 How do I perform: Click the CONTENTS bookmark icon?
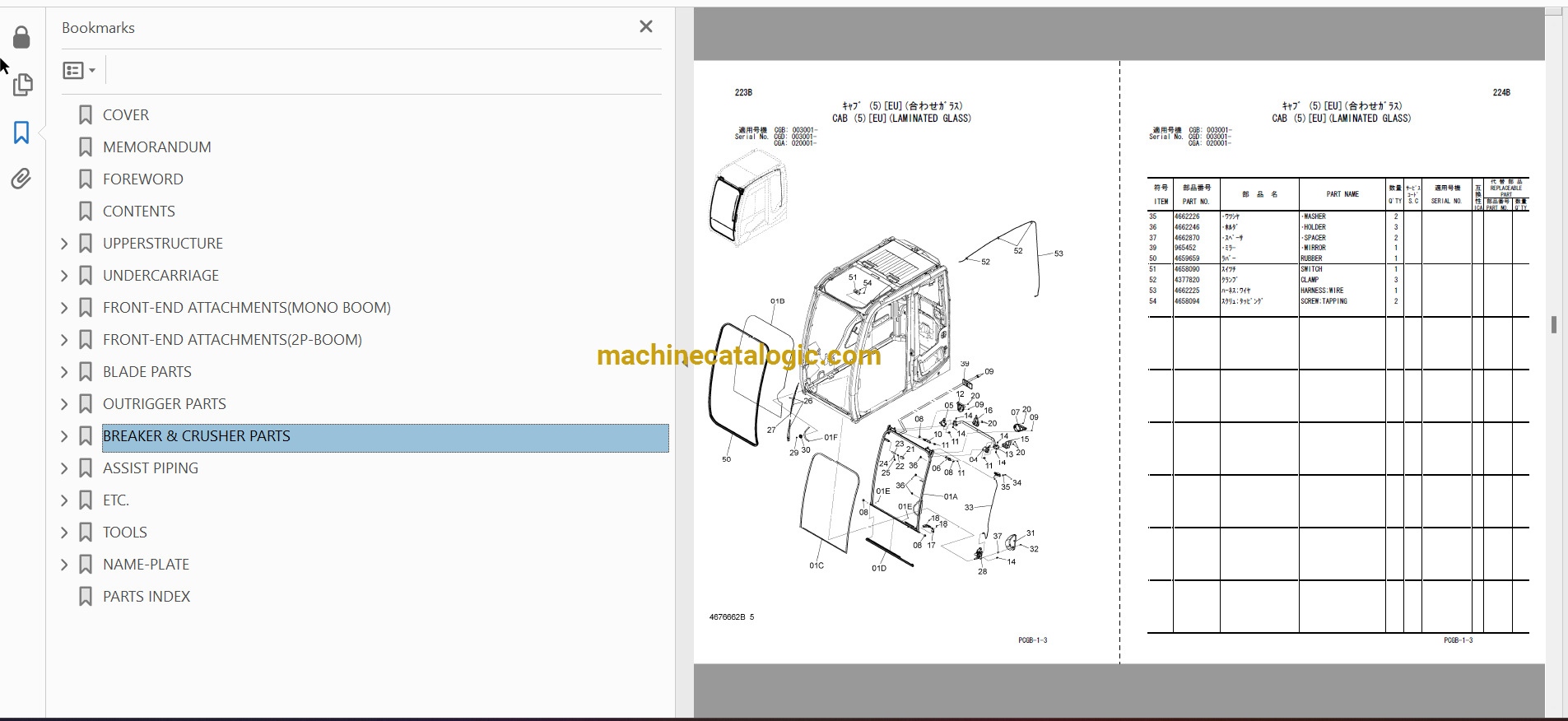[86, 212]
